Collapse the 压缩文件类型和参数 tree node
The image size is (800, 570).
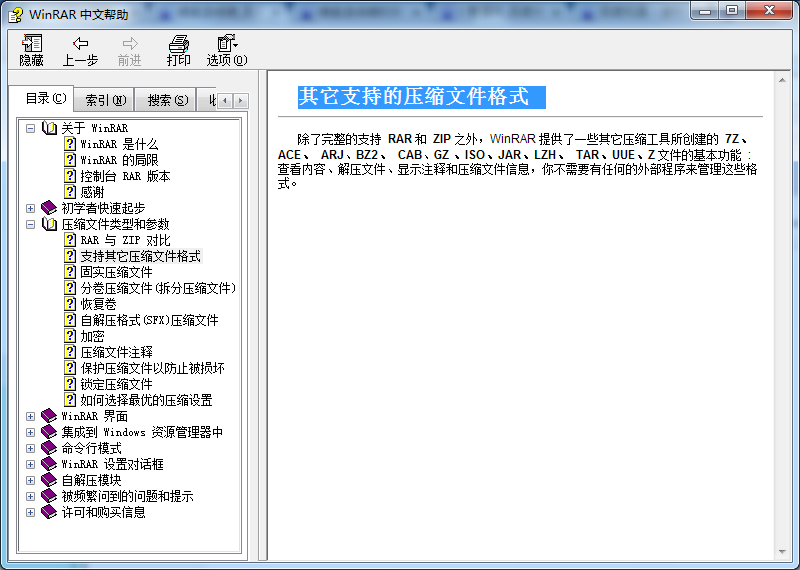31,224
